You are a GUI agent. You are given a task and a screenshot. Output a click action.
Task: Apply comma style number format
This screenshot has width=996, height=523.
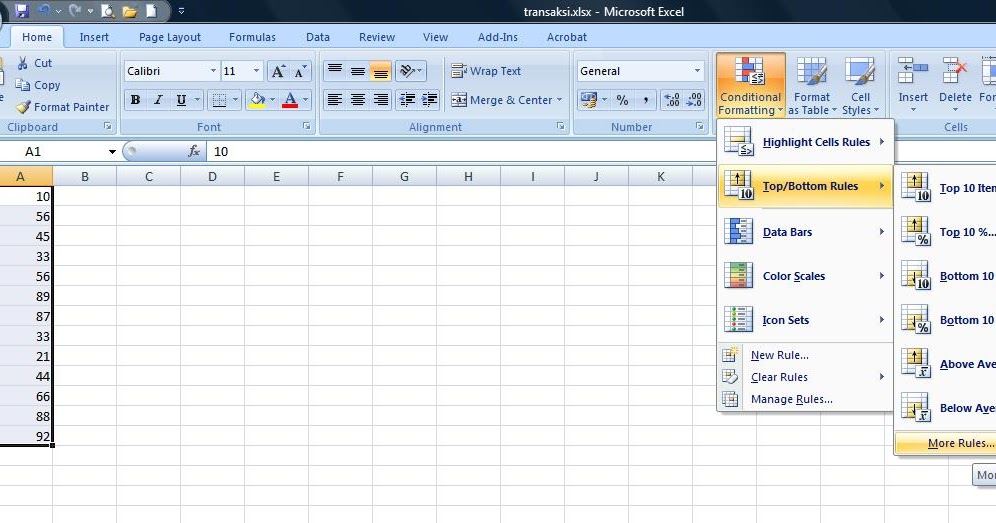[645, 100]
